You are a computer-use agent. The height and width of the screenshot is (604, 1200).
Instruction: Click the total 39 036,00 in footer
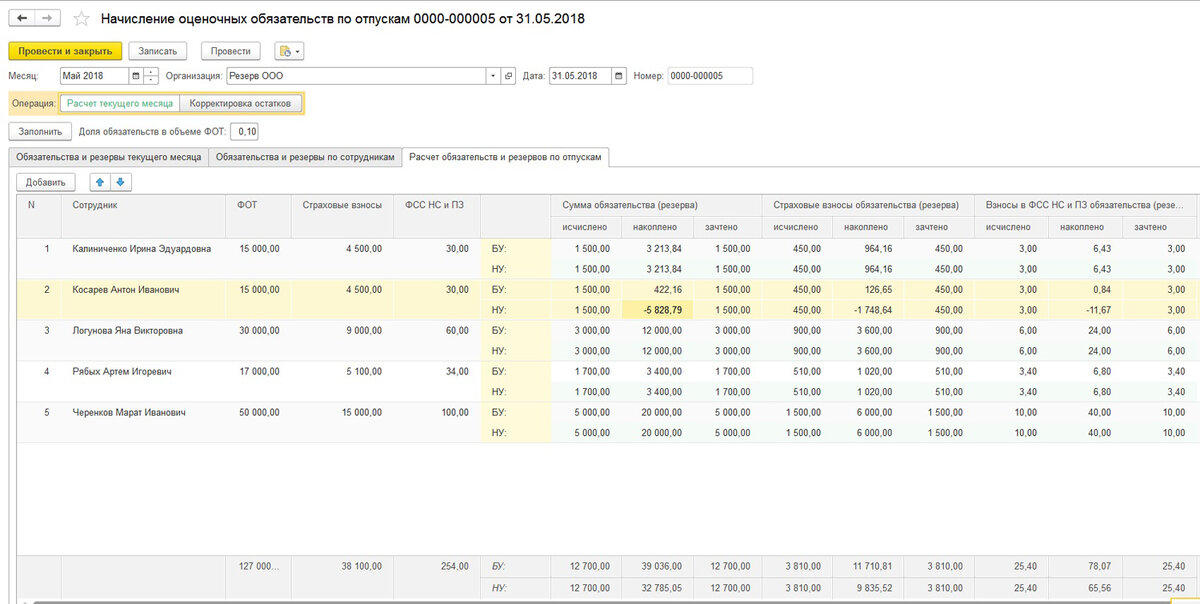click(656, 566)
